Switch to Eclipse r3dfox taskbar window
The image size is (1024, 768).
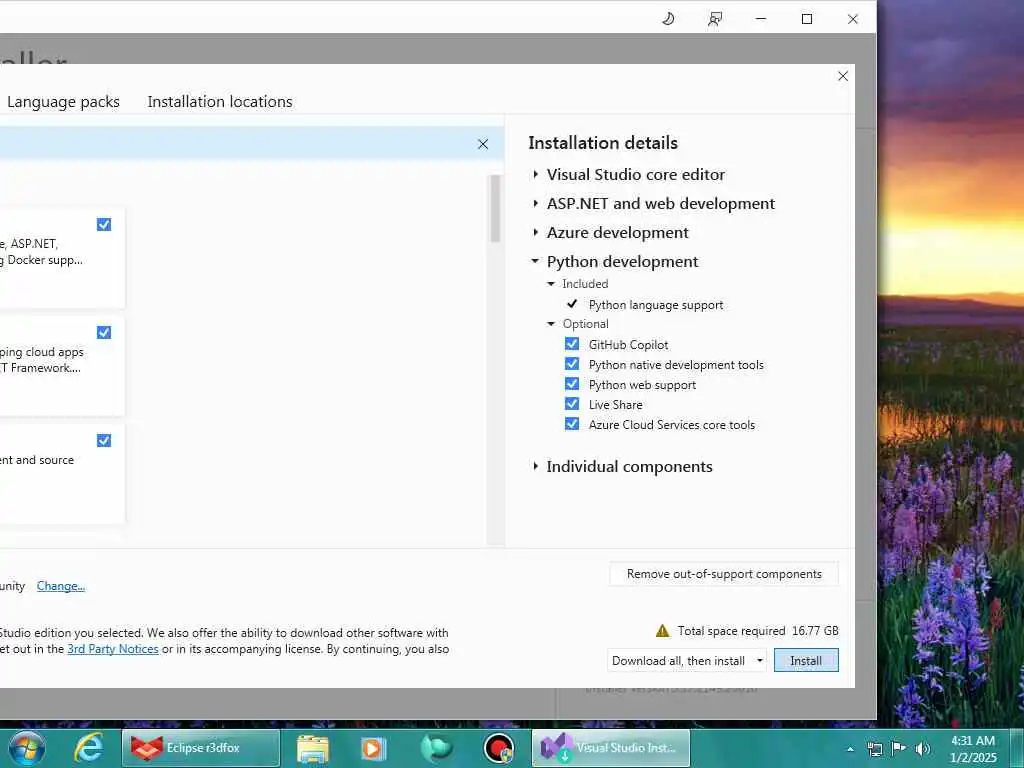(x=201, y=748)
